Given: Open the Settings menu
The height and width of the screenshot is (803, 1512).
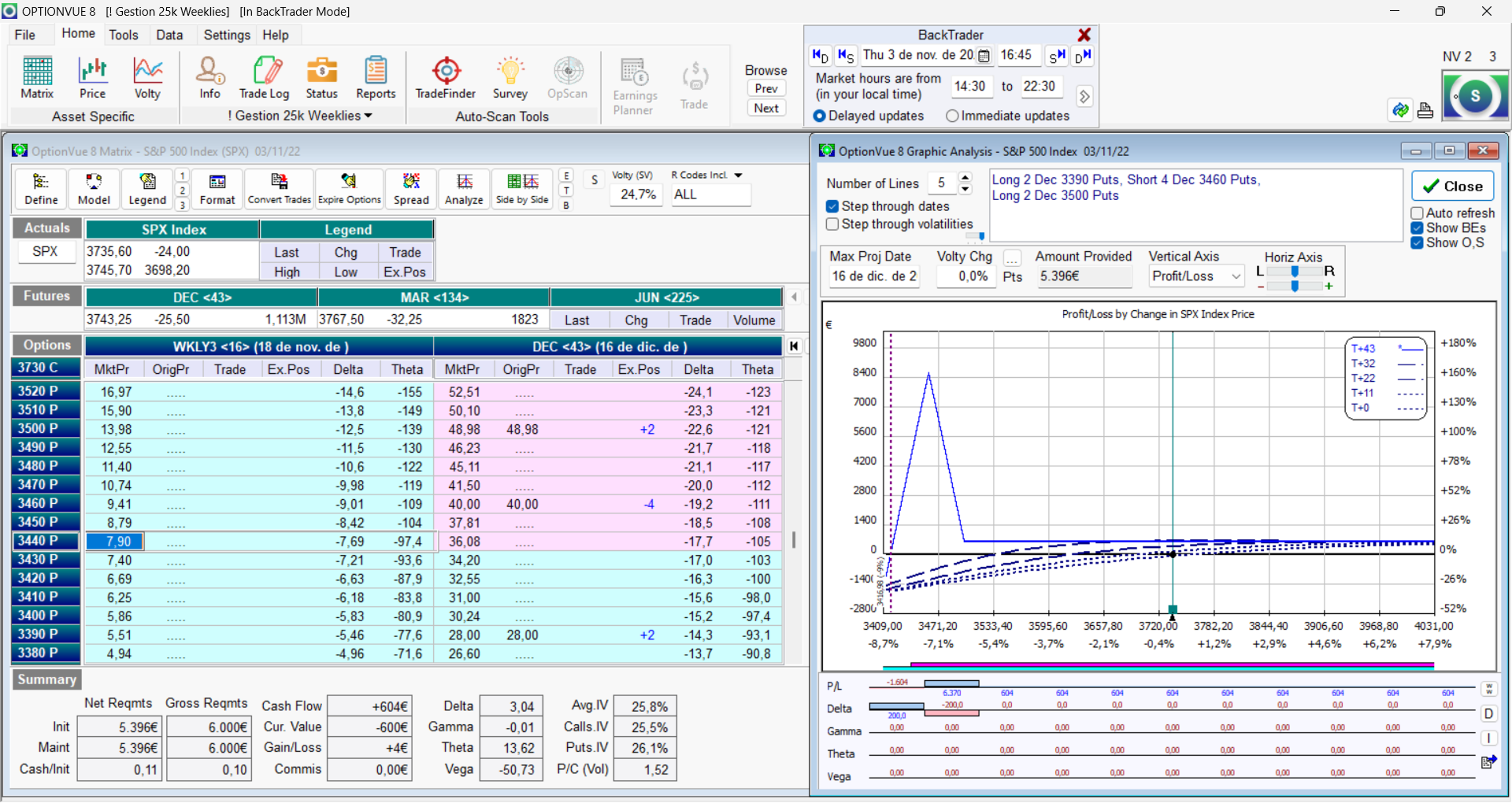Looking at the screenshot, I should (x=226, y=35).
